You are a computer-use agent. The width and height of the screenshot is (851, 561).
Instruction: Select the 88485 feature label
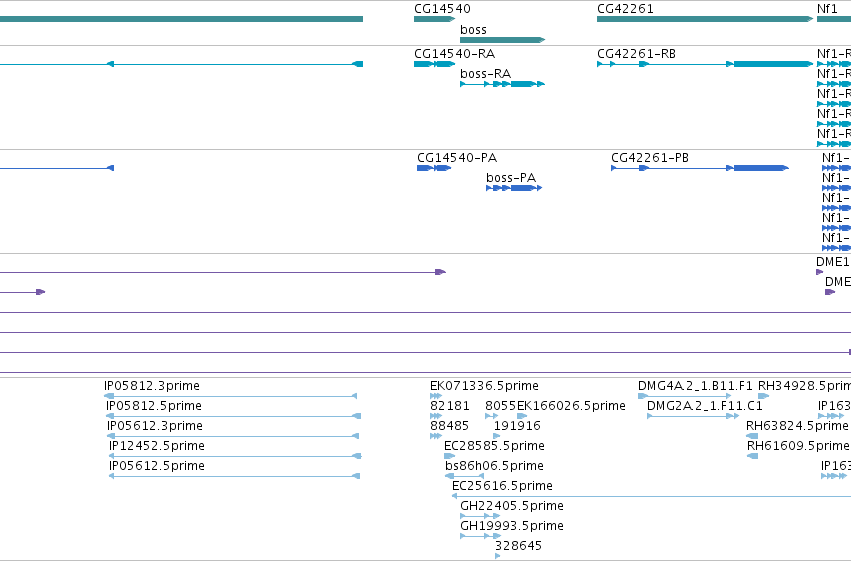450,426
